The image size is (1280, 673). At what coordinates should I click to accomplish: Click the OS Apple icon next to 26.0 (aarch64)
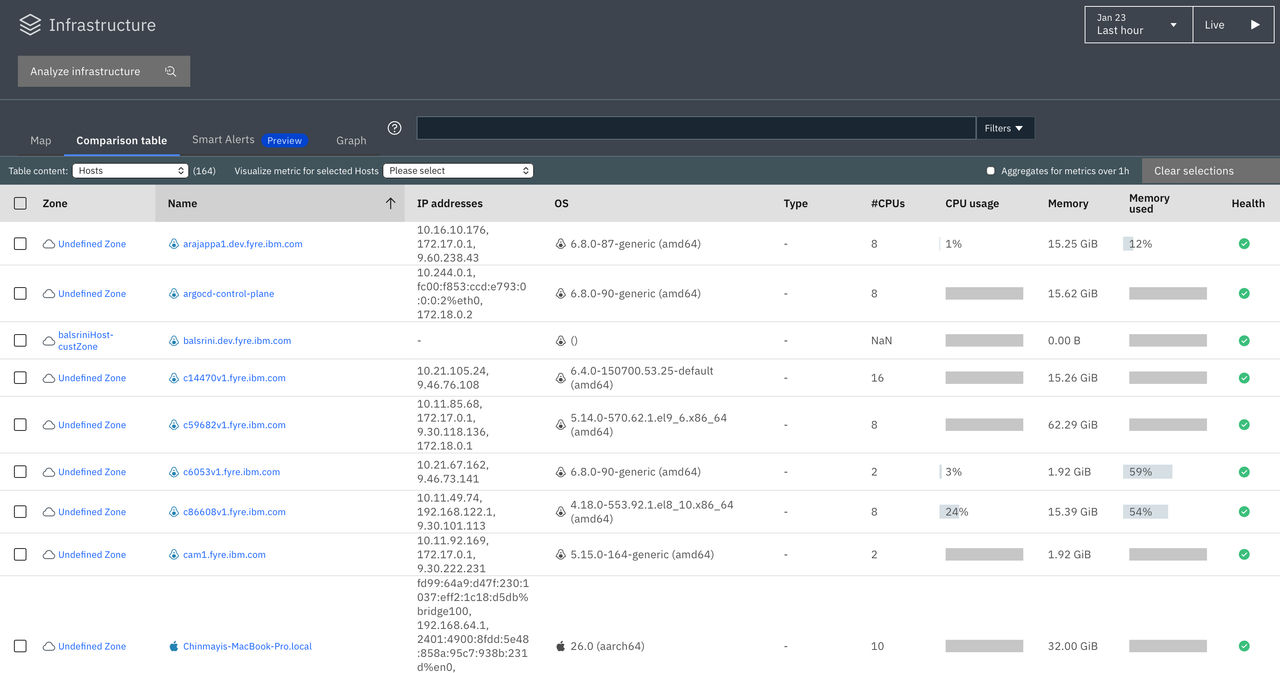click(560, 647)
